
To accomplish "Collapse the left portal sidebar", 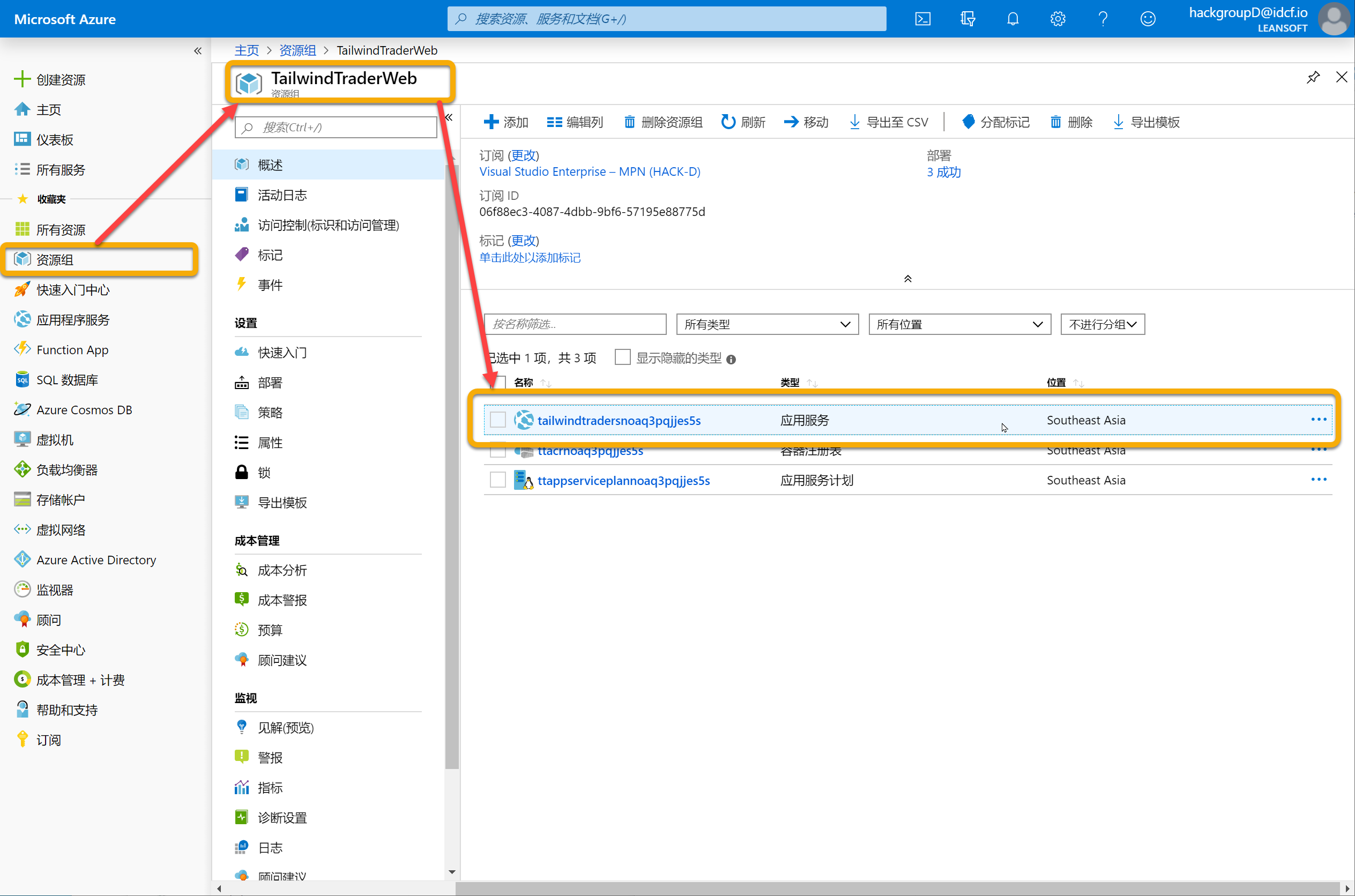I will [198, 51].
